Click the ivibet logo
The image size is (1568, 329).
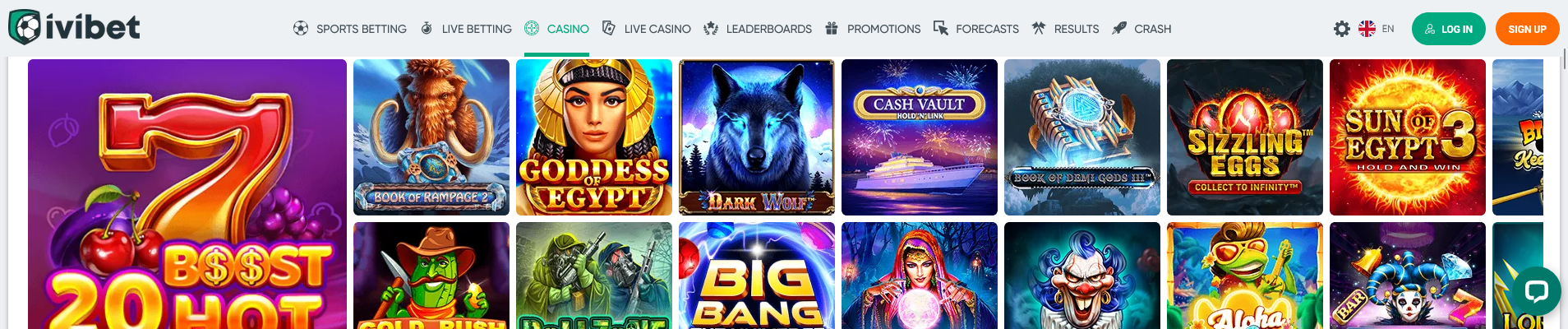coord(74,27)
